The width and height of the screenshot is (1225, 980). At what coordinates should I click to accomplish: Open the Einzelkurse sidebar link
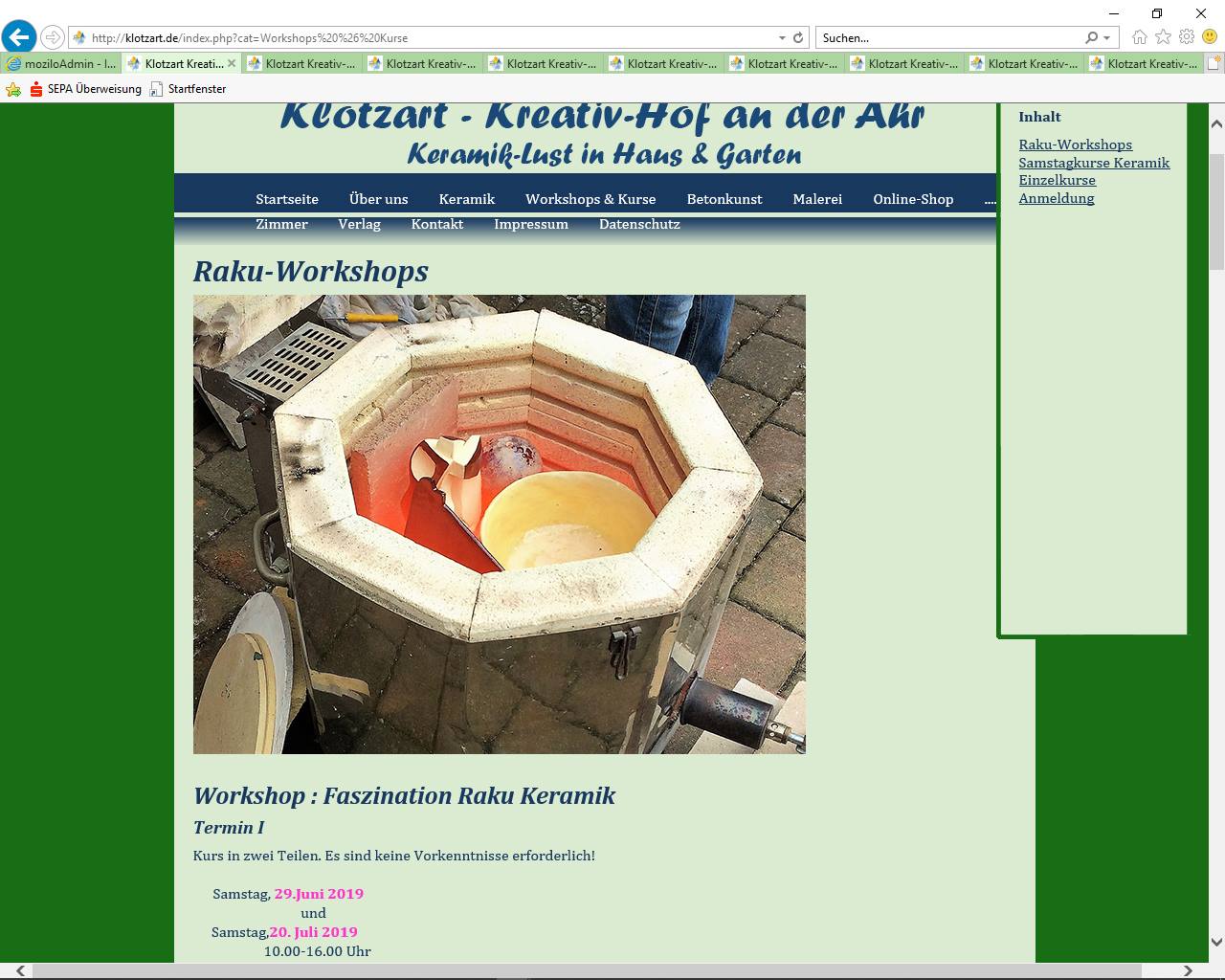coord(1058,180)
